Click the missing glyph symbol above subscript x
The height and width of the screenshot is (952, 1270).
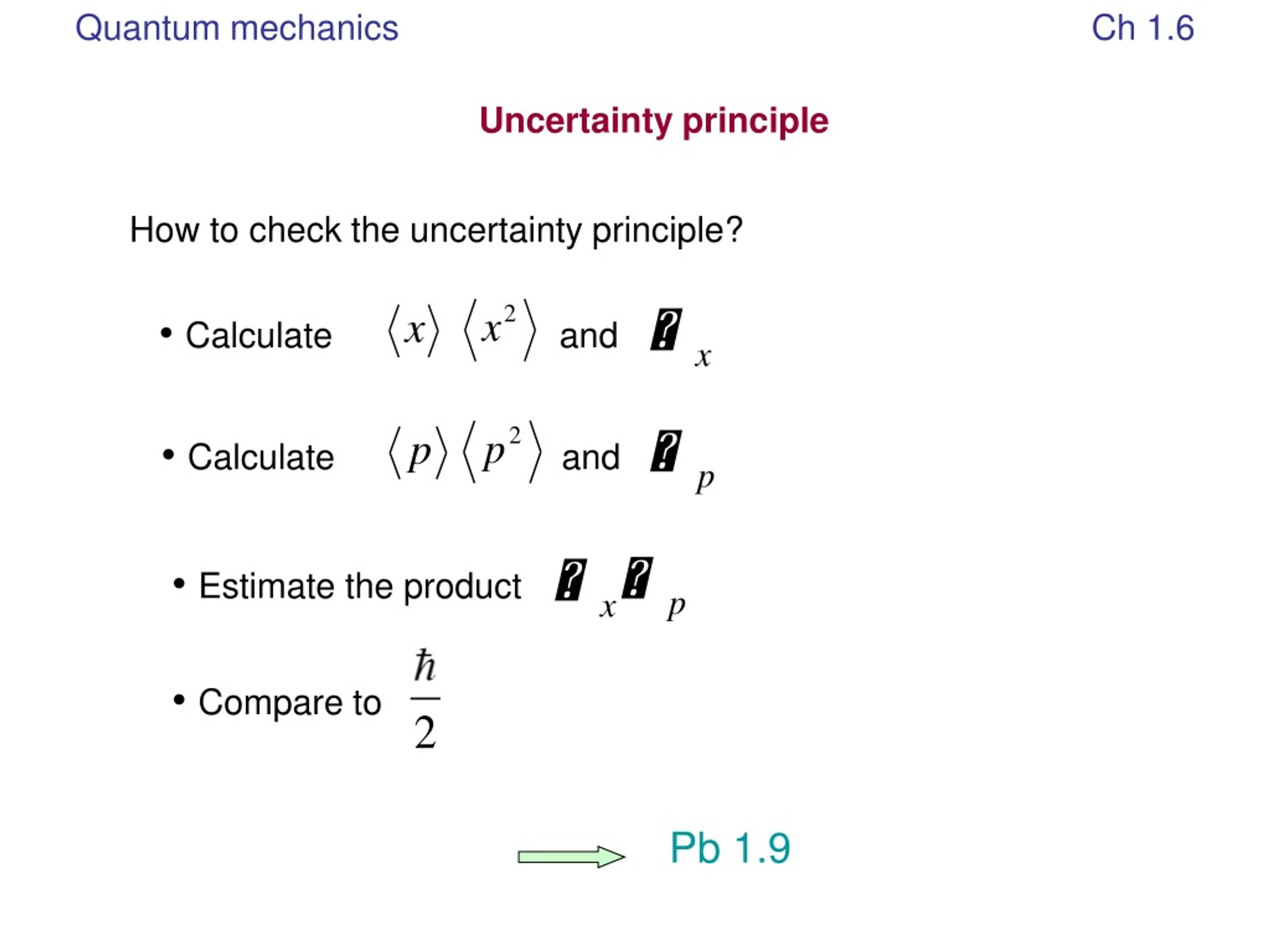tap(666, 329)
